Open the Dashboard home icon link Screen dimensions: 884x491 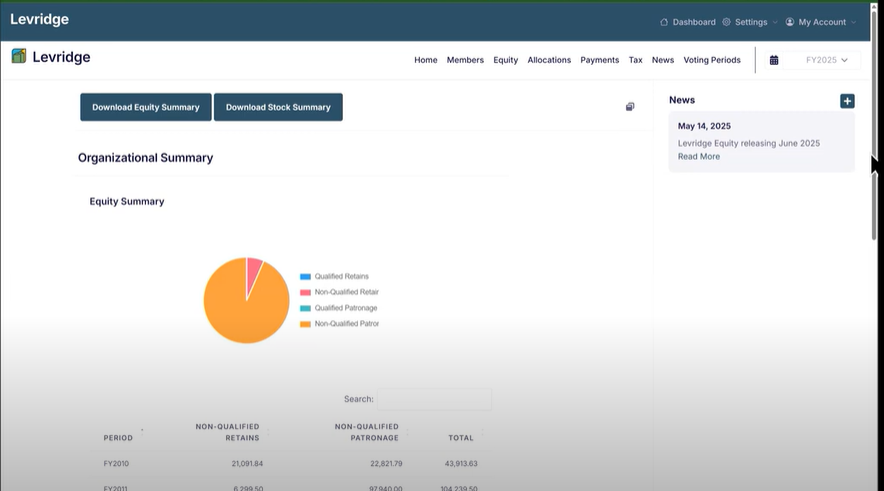coord(664,22)
